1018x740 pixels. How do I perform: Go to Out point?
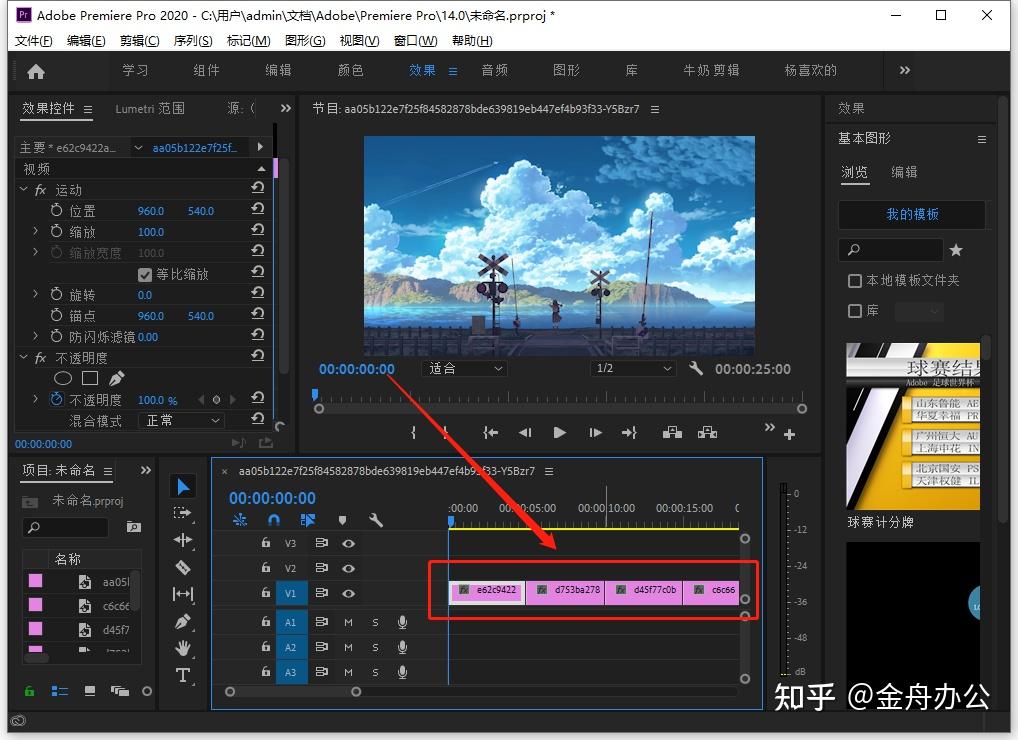click(x=629, y=433)
